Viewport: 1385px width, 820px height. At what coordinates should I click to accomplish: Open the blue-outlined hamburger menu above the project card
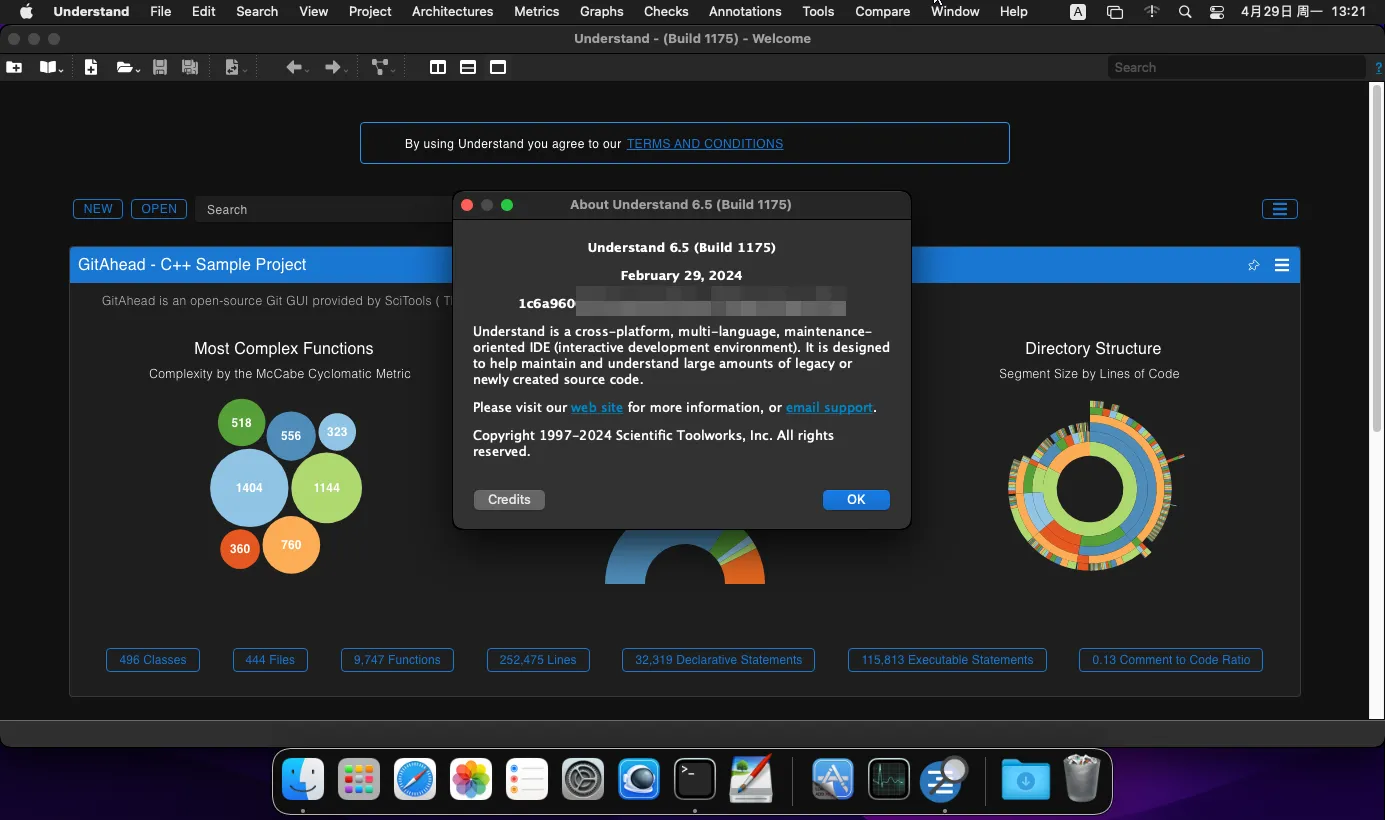(1280, 209)
